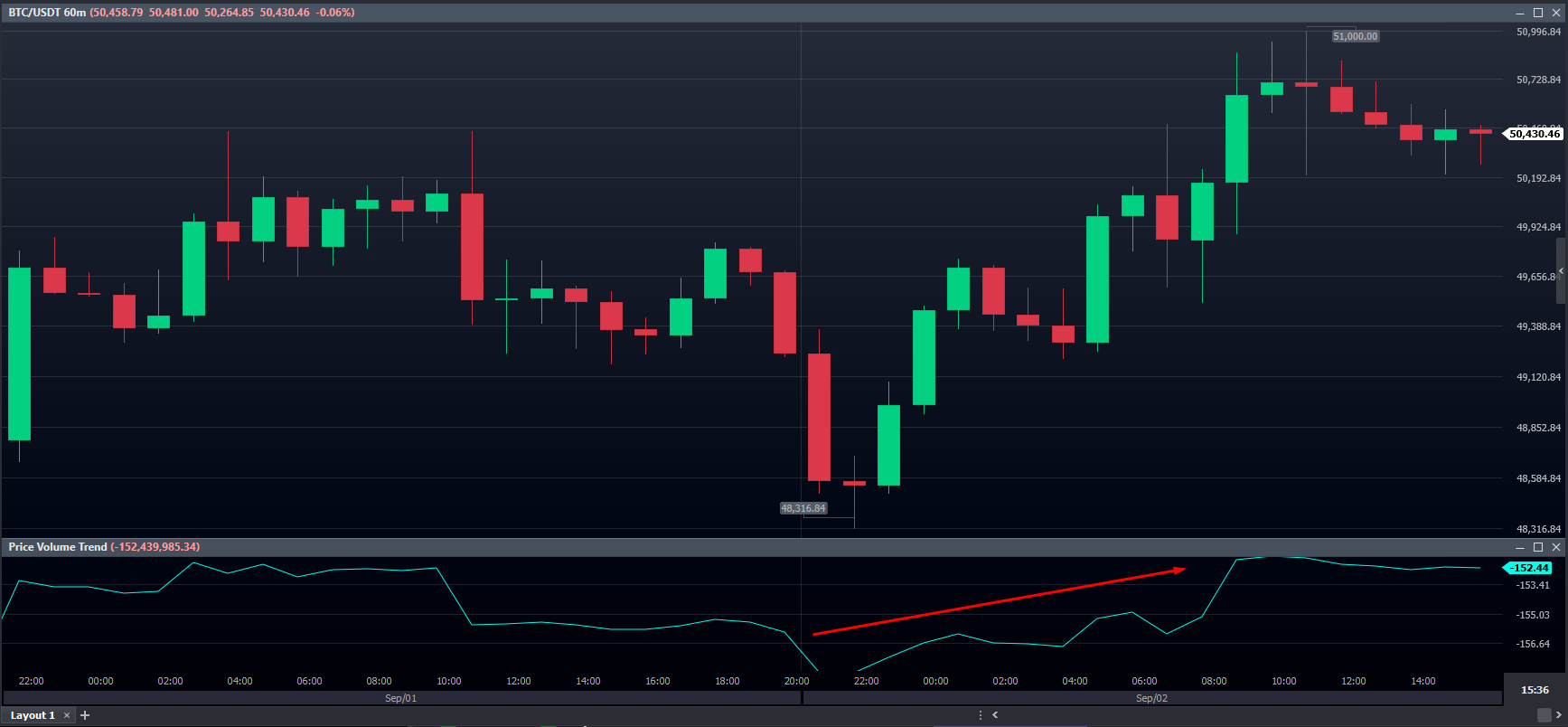The image size is (1568, 727).
Task: Click the BTC/USDT 60m chart title
Action: click(x=47, y=13)
